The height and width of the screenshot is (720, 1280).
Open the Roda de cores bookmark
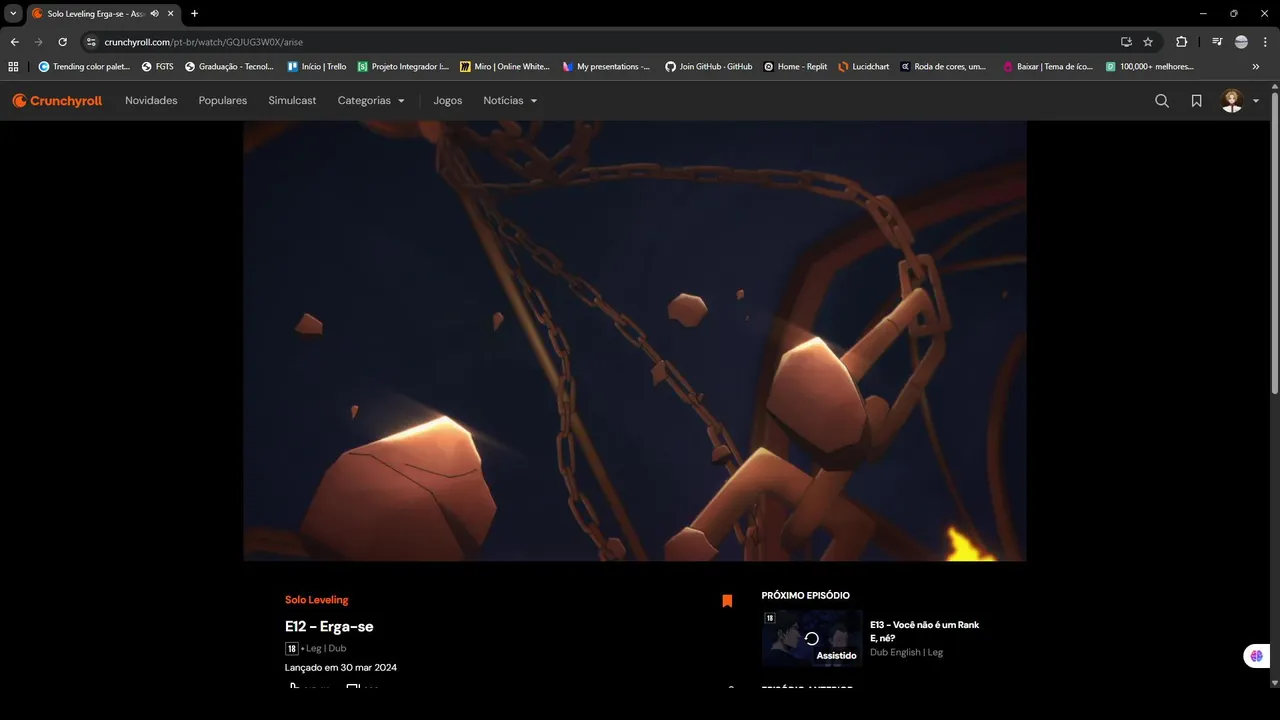coord(943,67)
